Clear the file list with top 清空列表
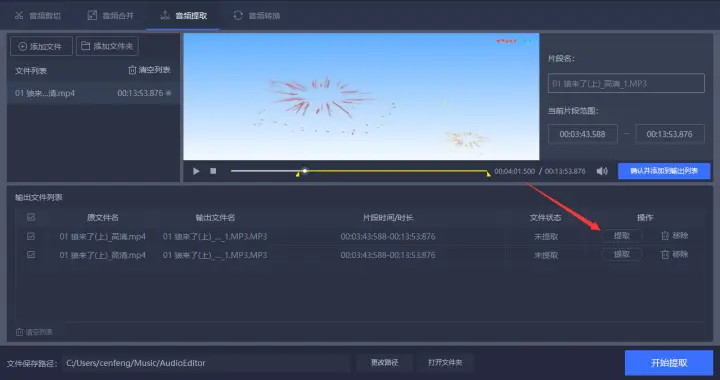 tap(149, 70)
